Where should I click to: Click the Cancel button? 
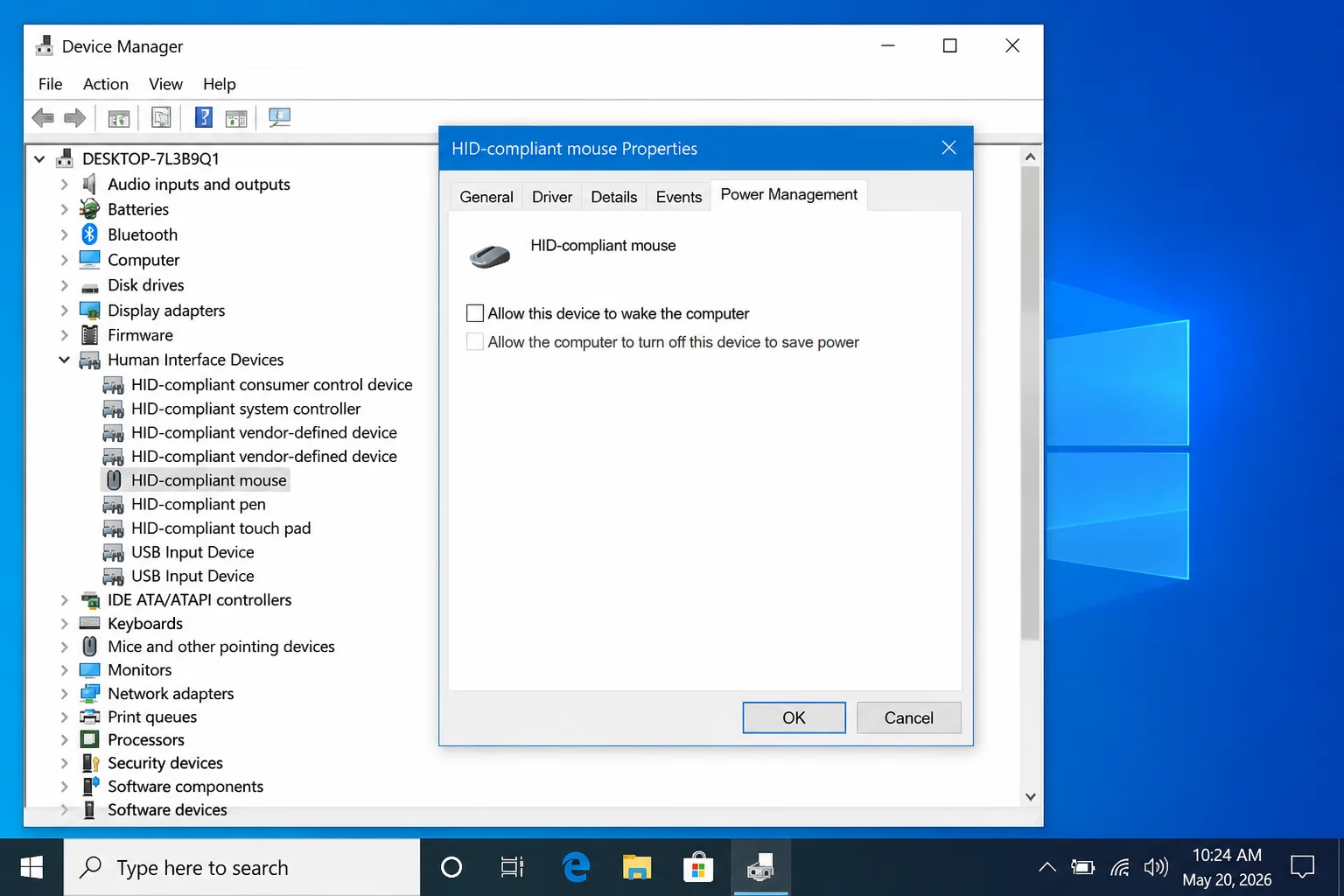(908, 717)
